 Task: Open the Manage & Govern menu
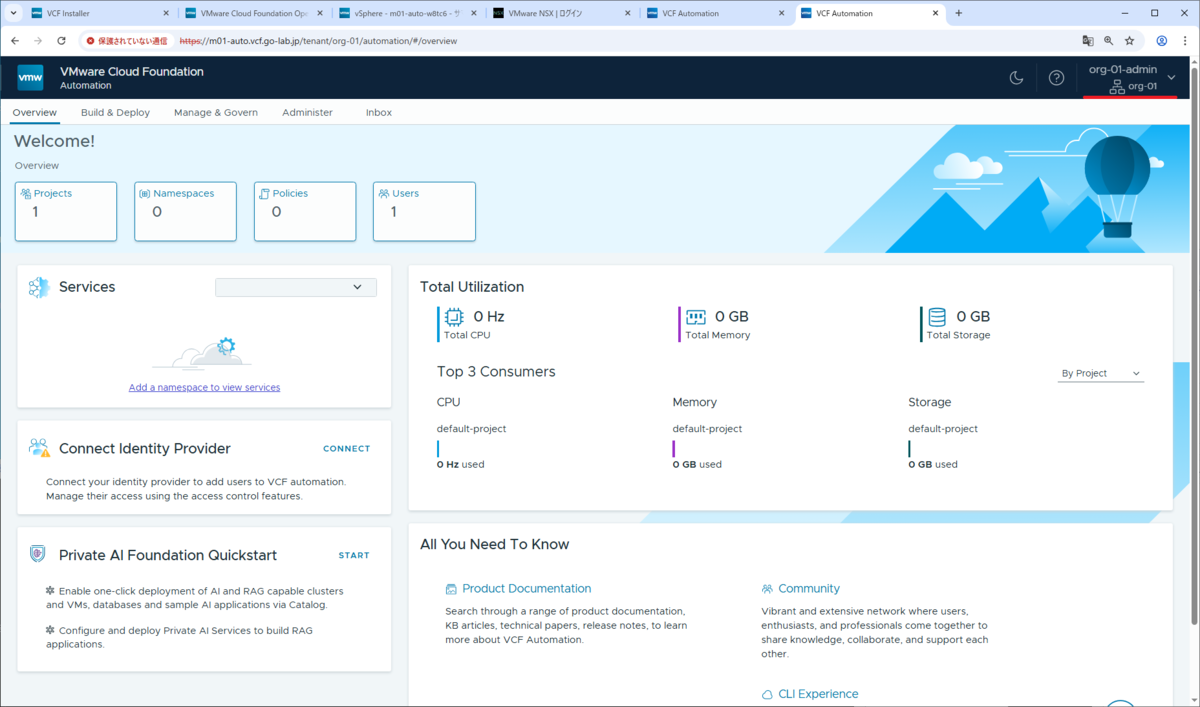pos(216,113)
